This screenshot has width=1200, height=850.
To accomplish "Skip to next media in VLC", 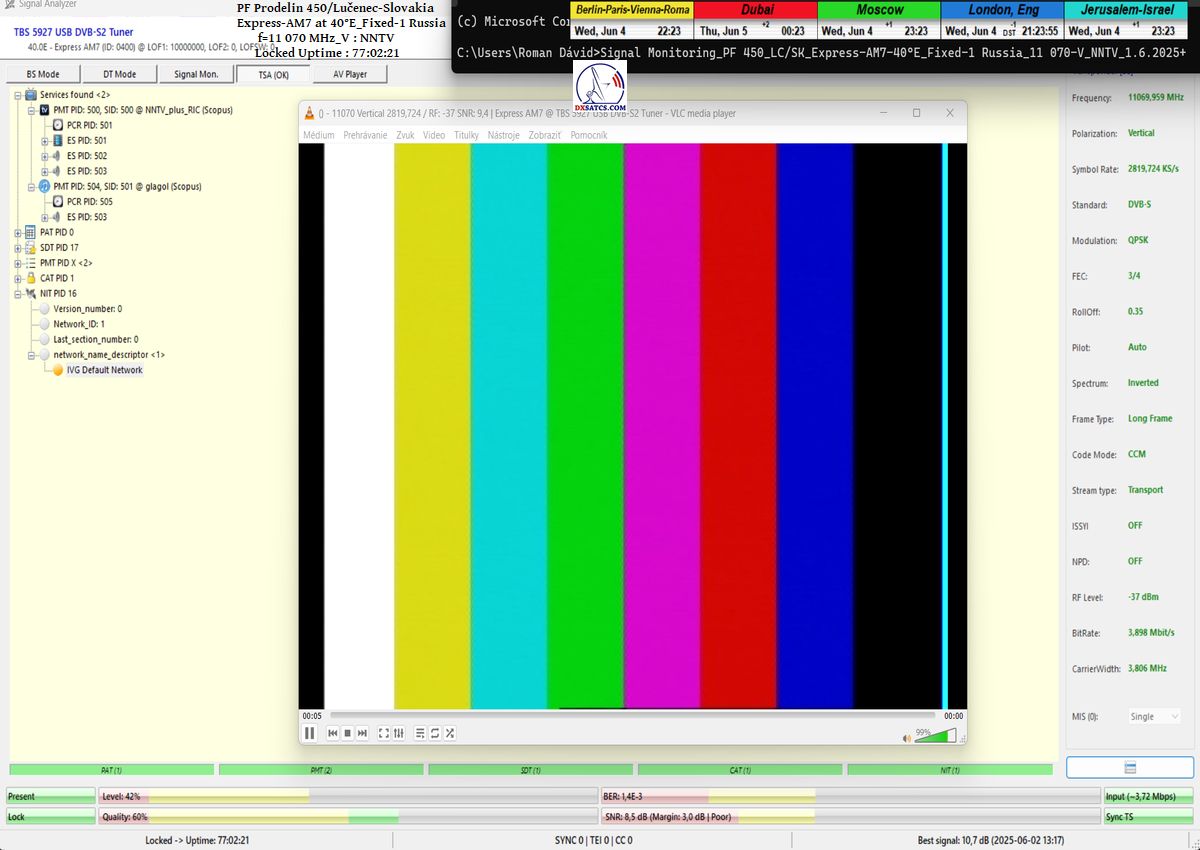I will (x=362, y=733).
